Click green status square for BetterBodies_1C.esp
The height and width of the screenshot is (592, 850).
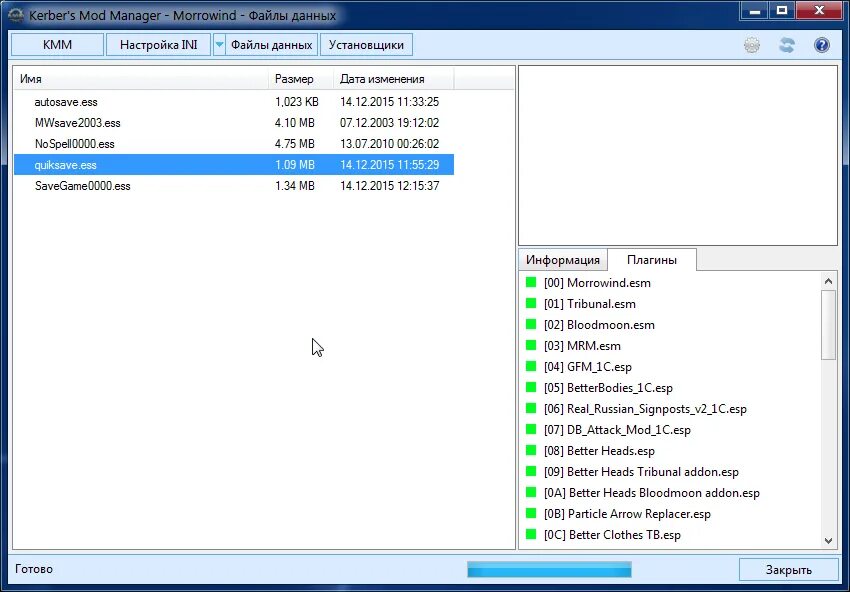coord(531,387)
